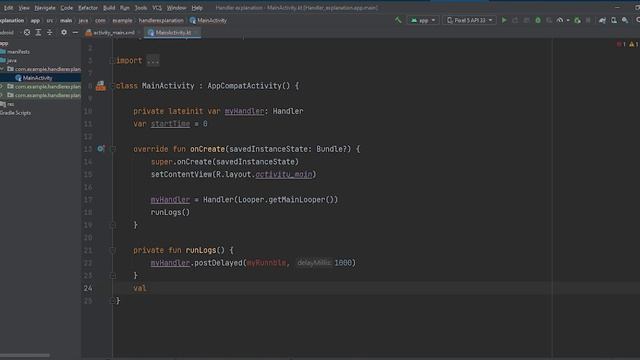Click the override gutter icon beside onCreate
The height and width of the screenshot is (360, 640).
pyautogui.click(x=100, y=149)
